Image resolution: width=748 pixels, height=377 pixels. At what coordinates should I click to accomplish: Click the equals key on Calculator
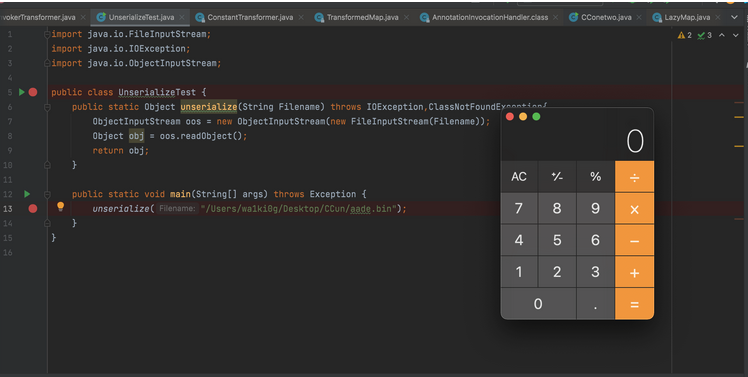click(x=634, y=304)
